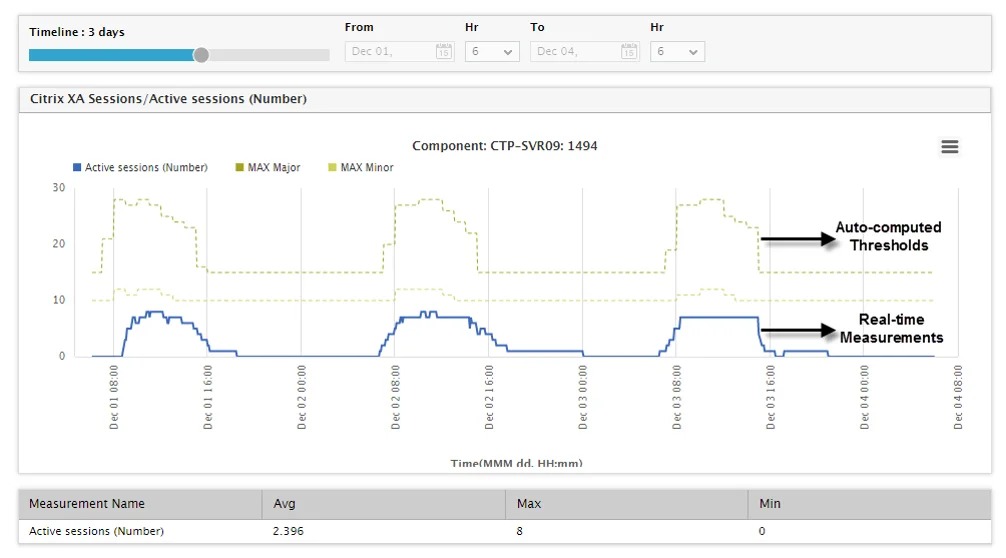1006x558 pixels.
Task: Click the Timeline slider handle
Action: (x=201, y=55)
